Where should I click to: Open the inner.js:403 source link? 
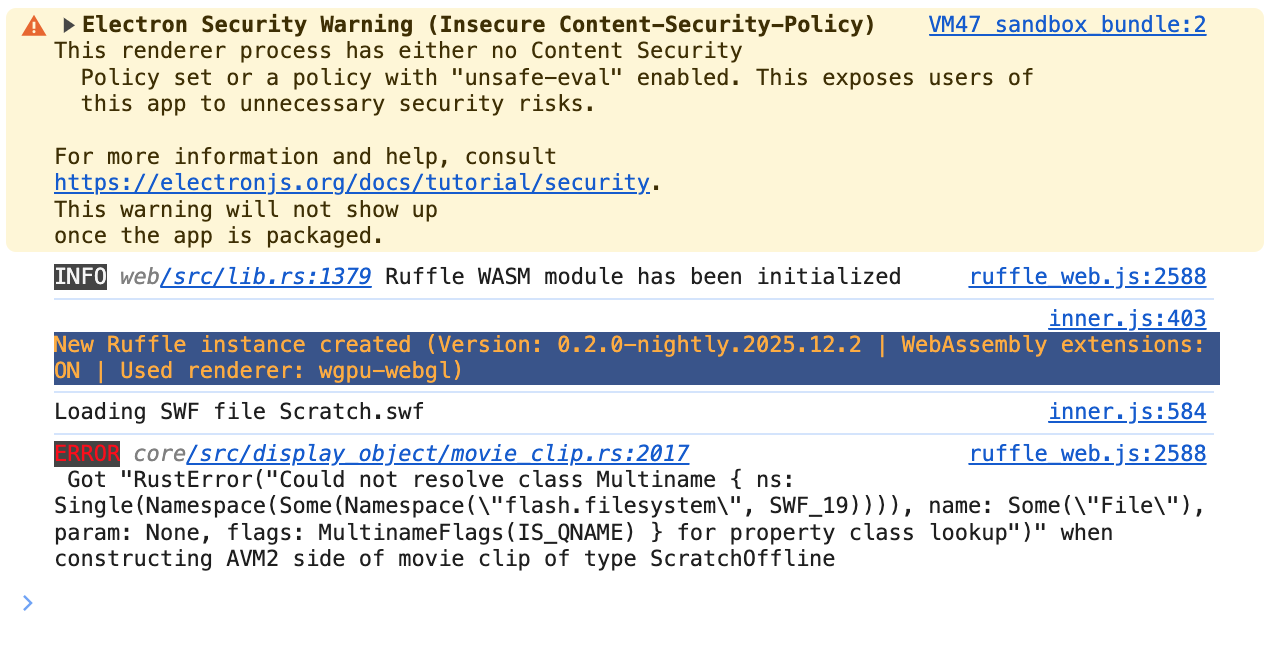(x=1127, y=319)
